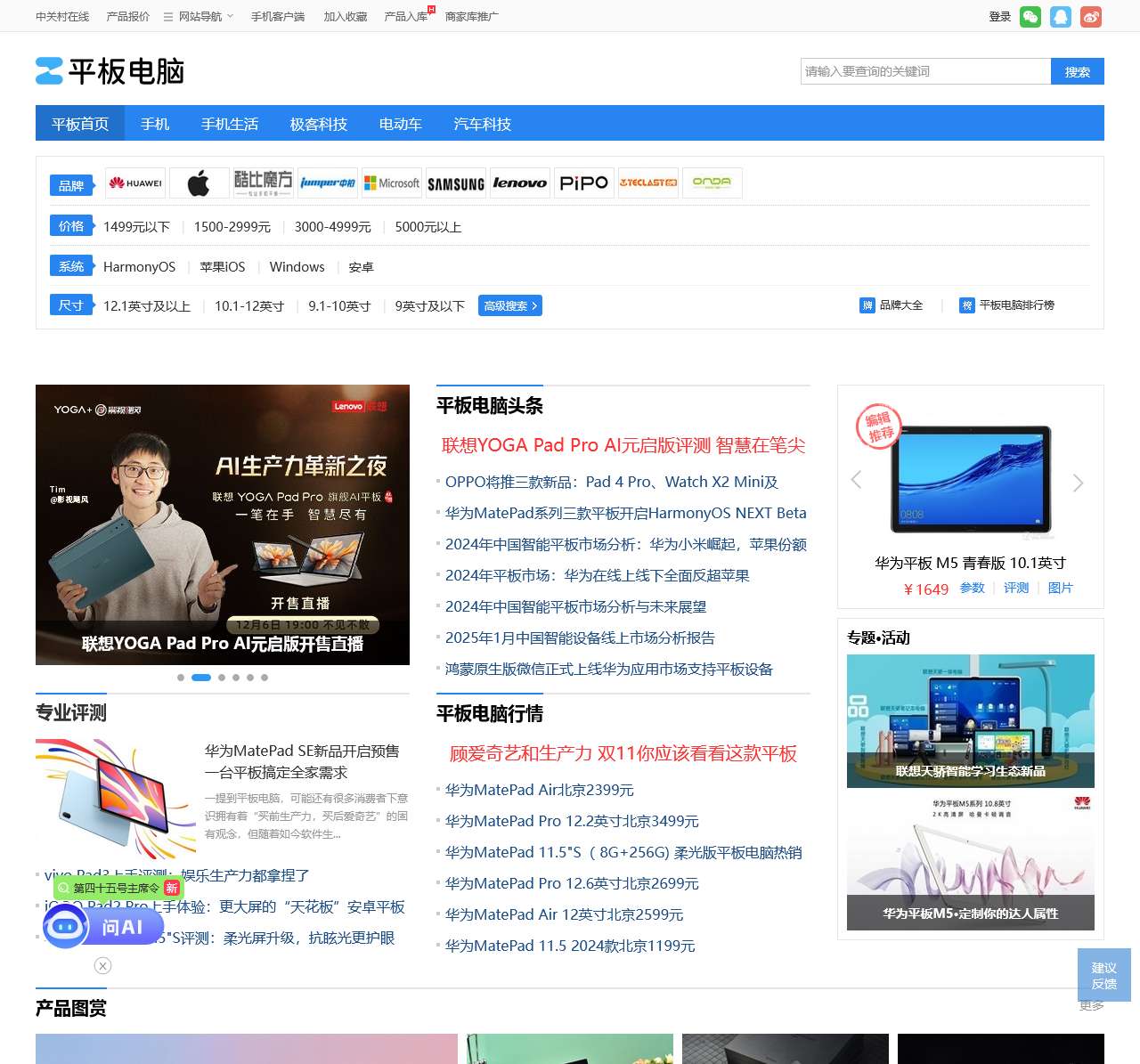Filter by 安卓 system
This screenshot has height=1064, width=1140.
[x=362, y=267]
